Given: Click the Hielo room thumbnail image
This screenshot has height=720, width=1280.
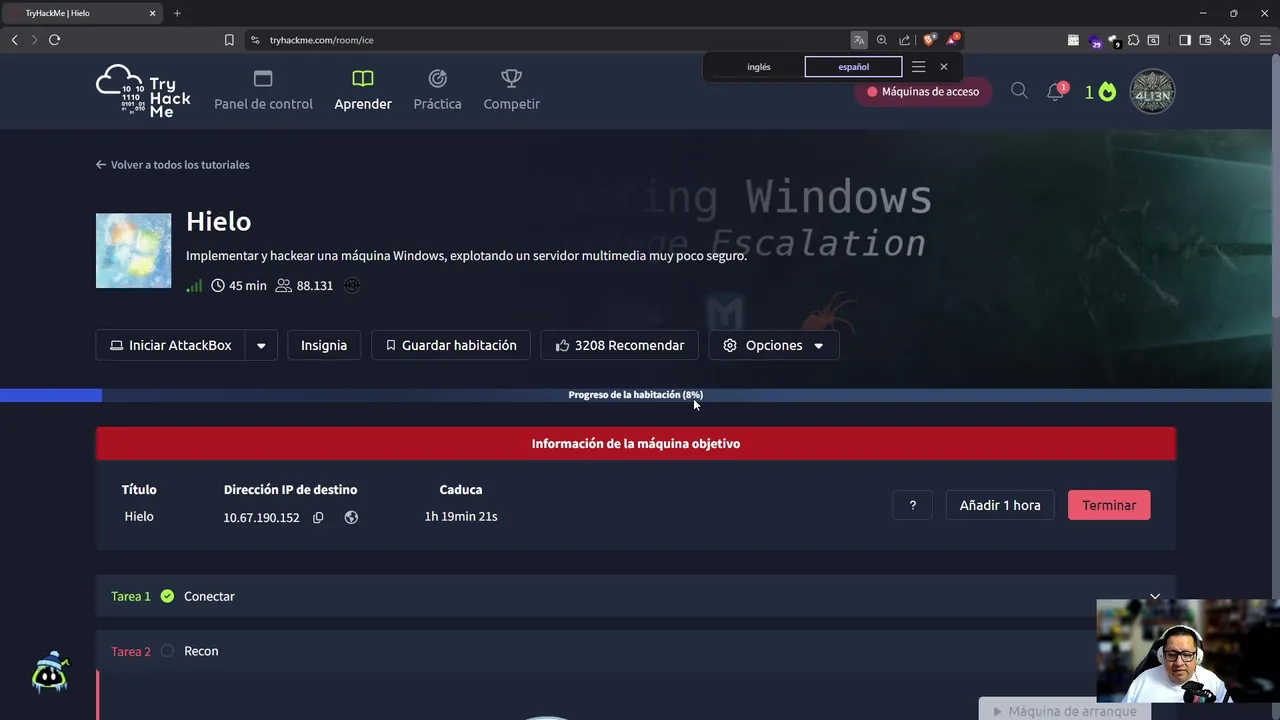Looking at the screenshot, I should [x=133, y=250].
